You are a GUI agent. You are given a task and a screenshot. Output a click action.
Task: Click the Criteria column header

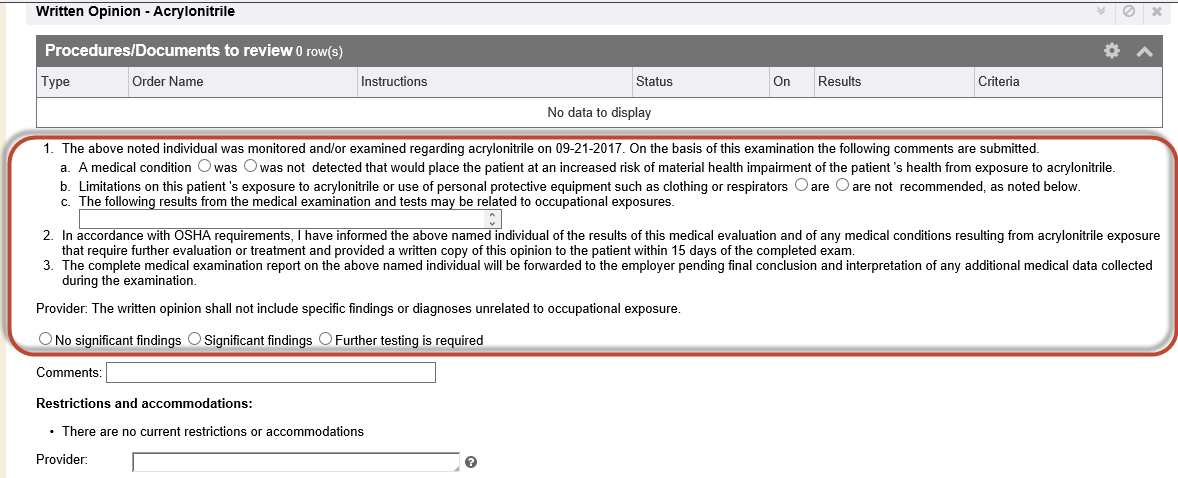tap(998, 82)
